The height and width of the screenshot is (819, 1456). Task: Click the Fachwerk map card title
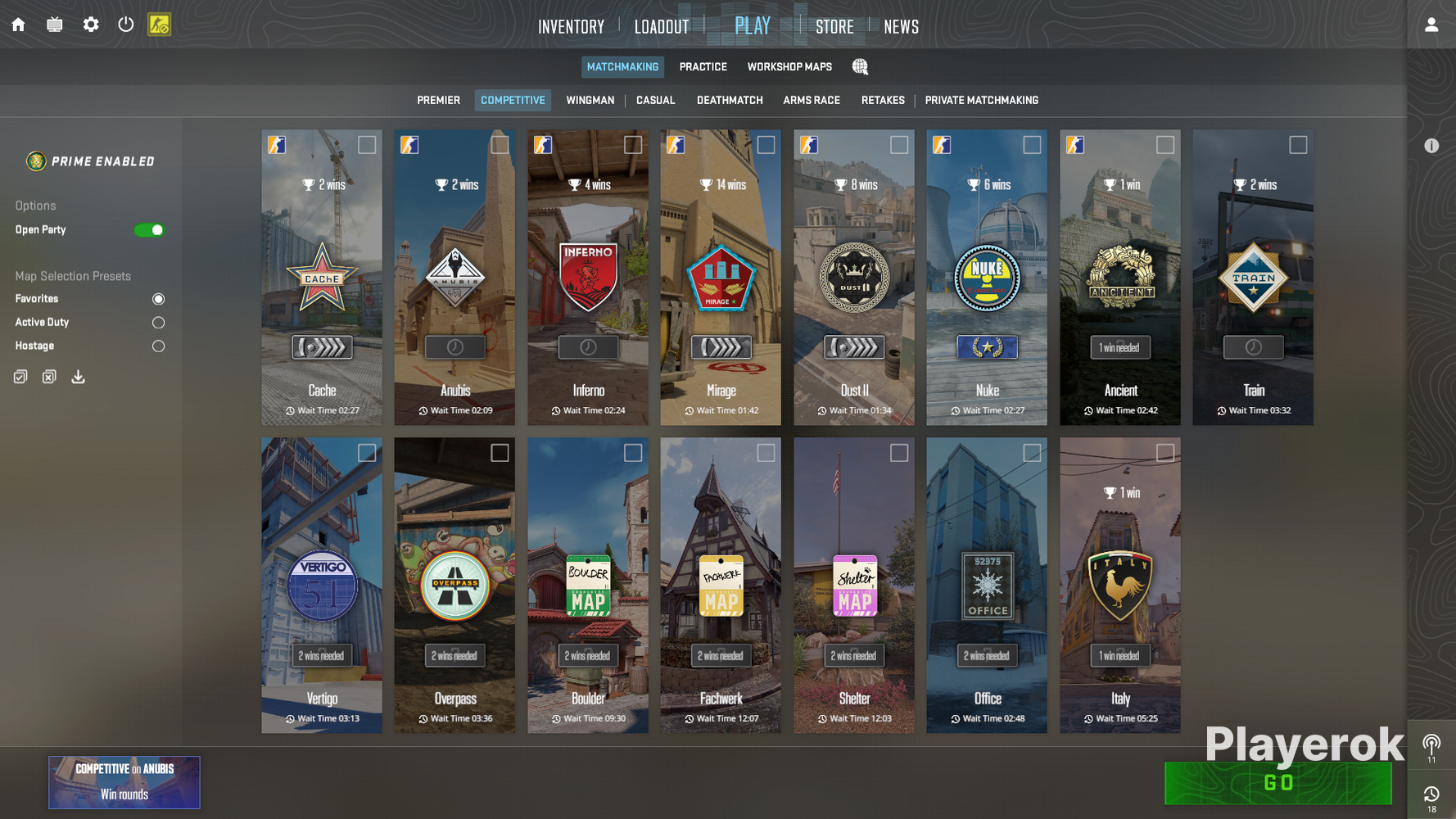tap(721, 699)
